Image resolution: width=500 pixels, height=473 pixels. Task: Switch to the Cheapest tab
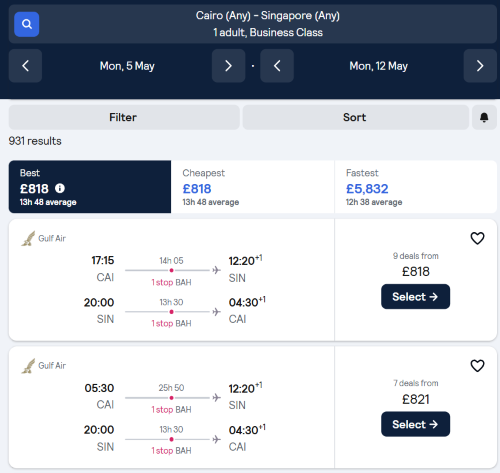253,187
